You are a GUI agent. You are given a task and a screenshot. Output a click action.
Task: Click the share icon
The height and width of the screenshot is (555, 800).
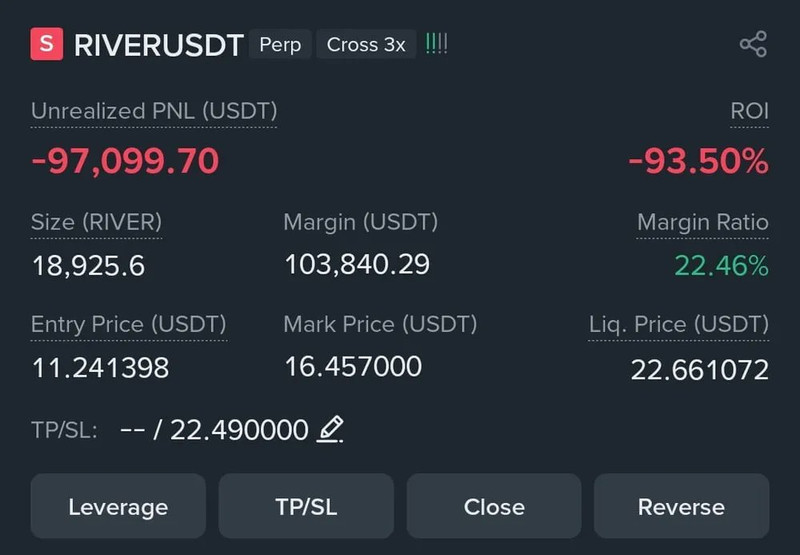(752, 44)
